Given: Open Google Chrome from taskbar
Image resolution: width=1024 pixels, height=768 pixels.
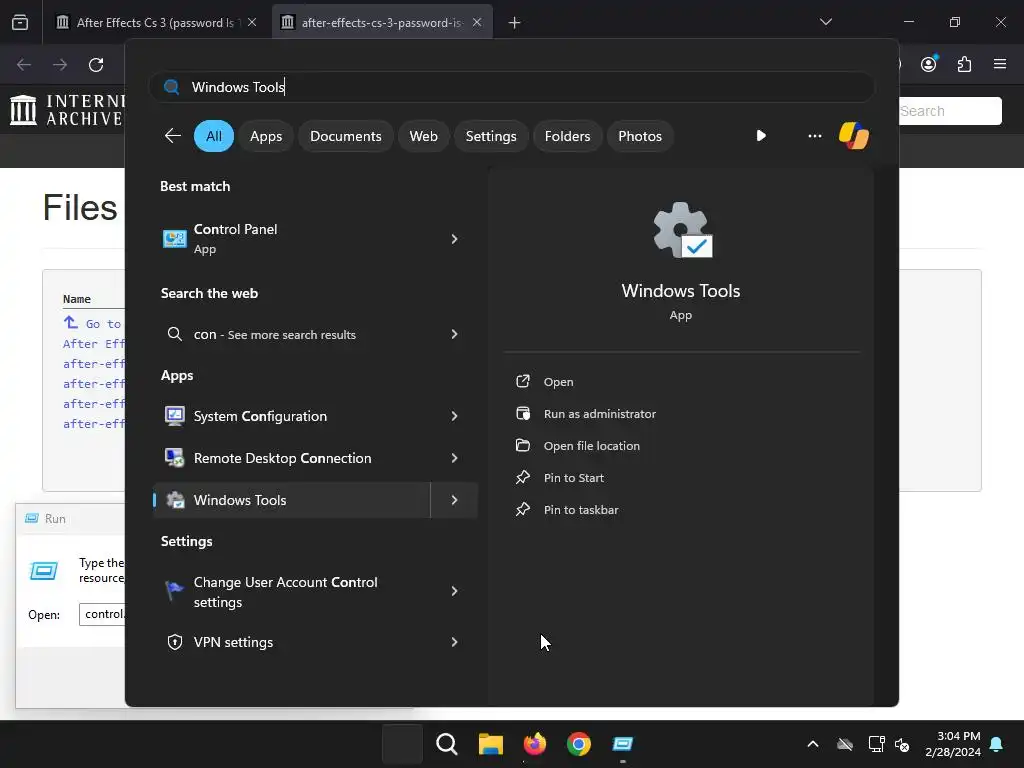Looking at the screenshot, I should pyautogui.click(x=579, y=744).
